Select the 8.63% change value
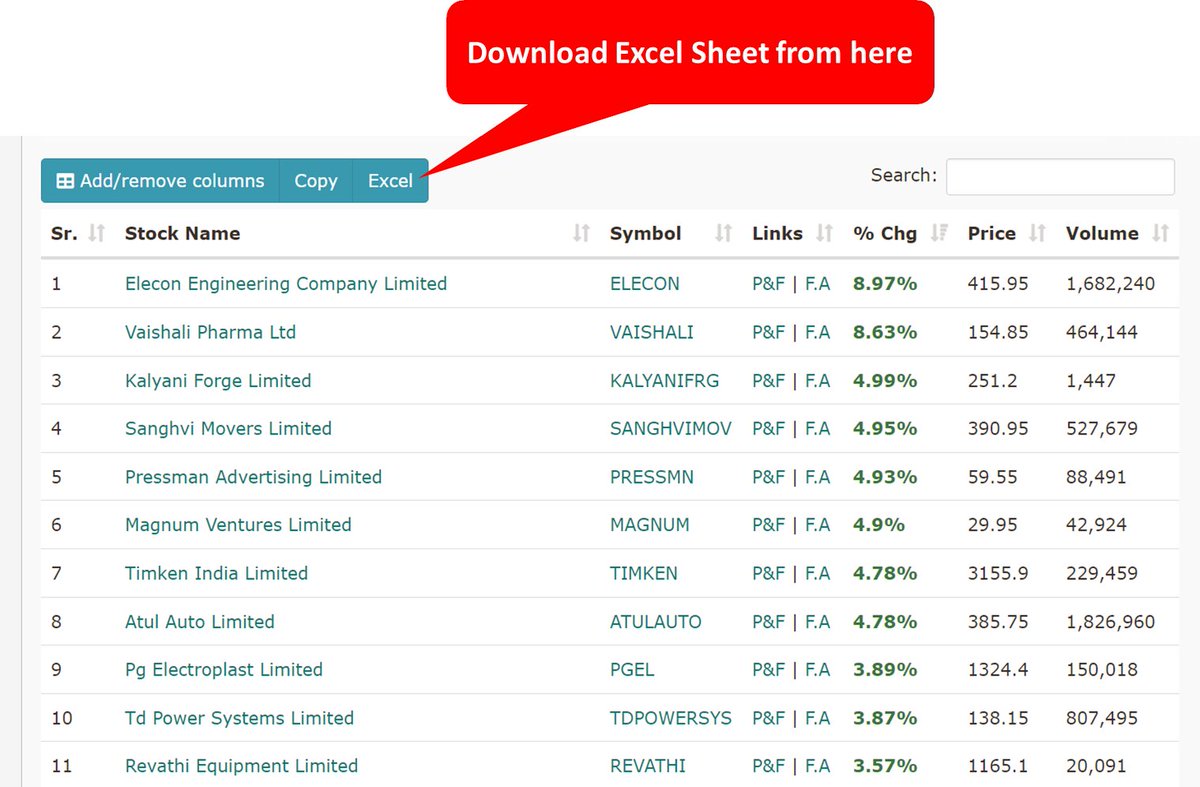Image resolution: width=1200 pixels, height=787 pixels. point(885,332)
